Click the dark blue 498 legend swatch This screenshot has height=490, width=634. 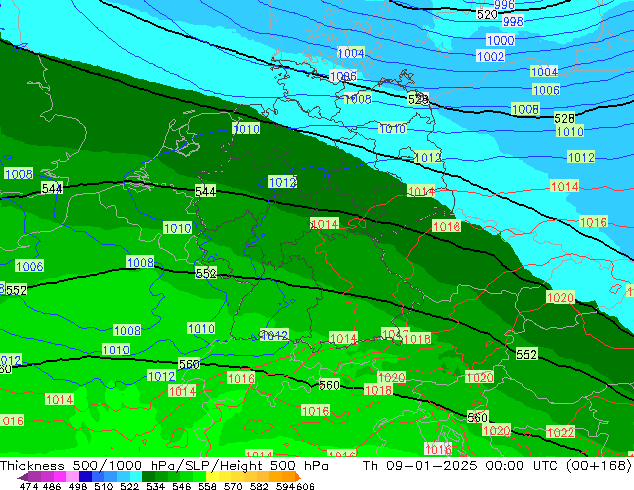tap(85, 476)
